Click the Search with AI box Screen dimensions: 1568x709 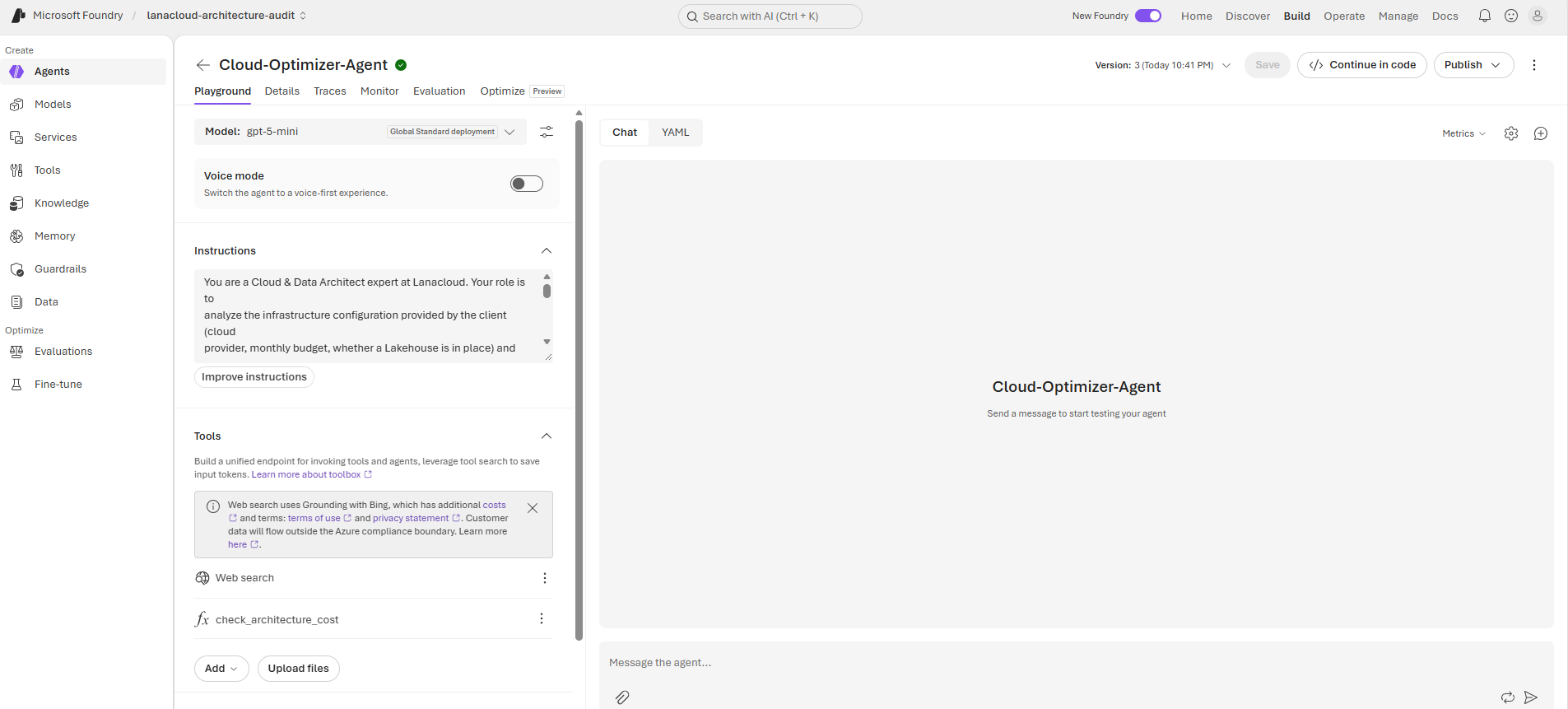pos(770,16)
